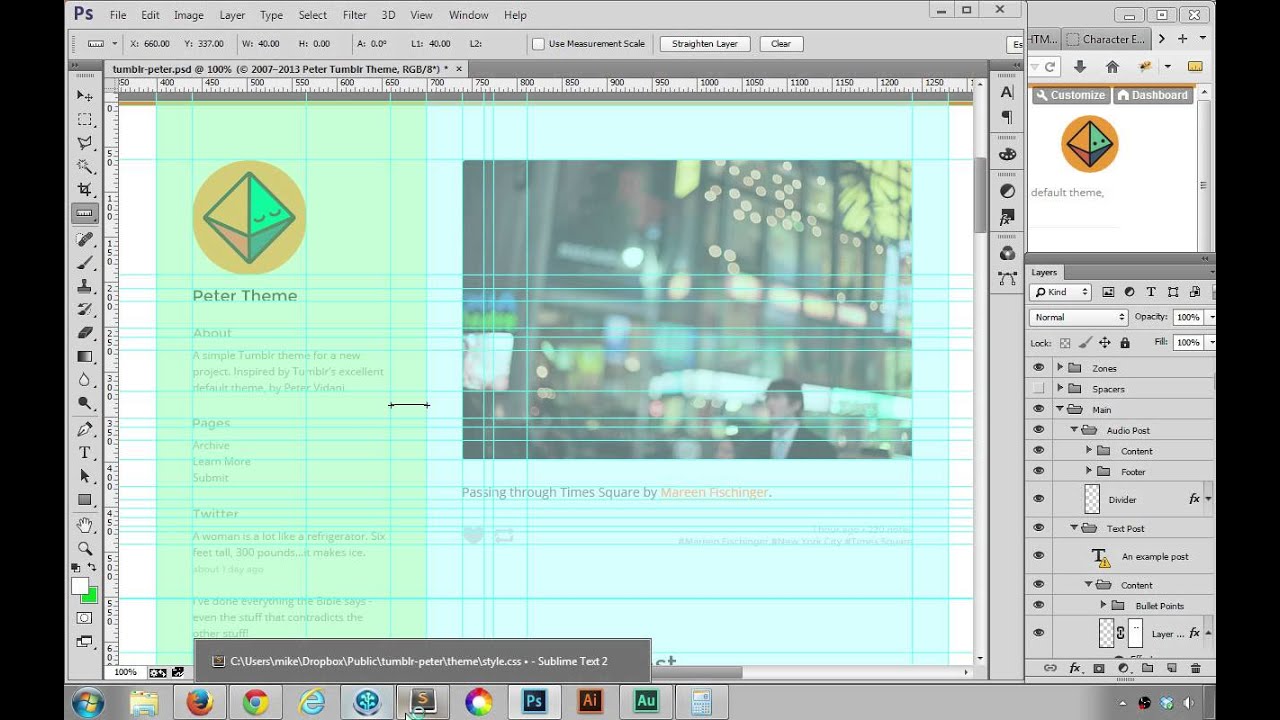Select the Polygonal Lasso tool

click(85, 143)
